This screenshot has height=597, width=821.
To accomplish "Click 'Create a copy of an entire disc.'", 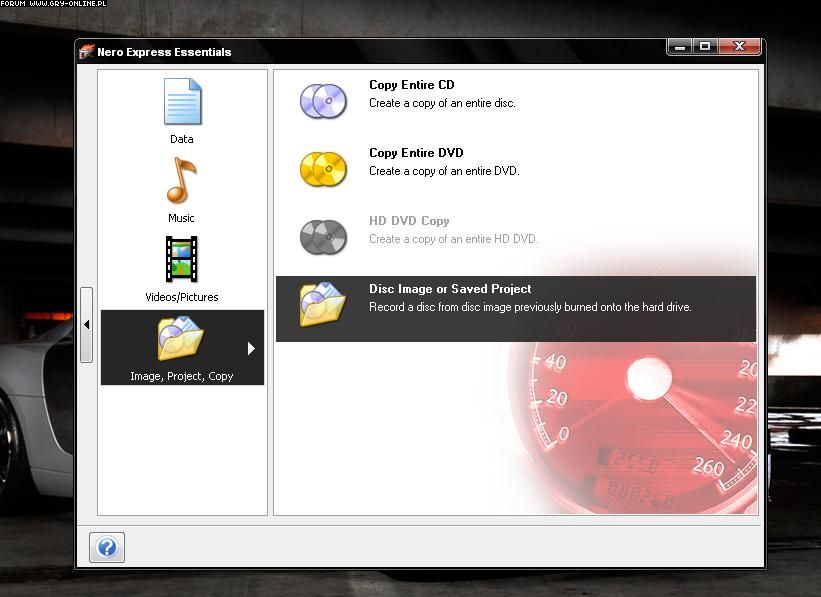I will point(442,103).
